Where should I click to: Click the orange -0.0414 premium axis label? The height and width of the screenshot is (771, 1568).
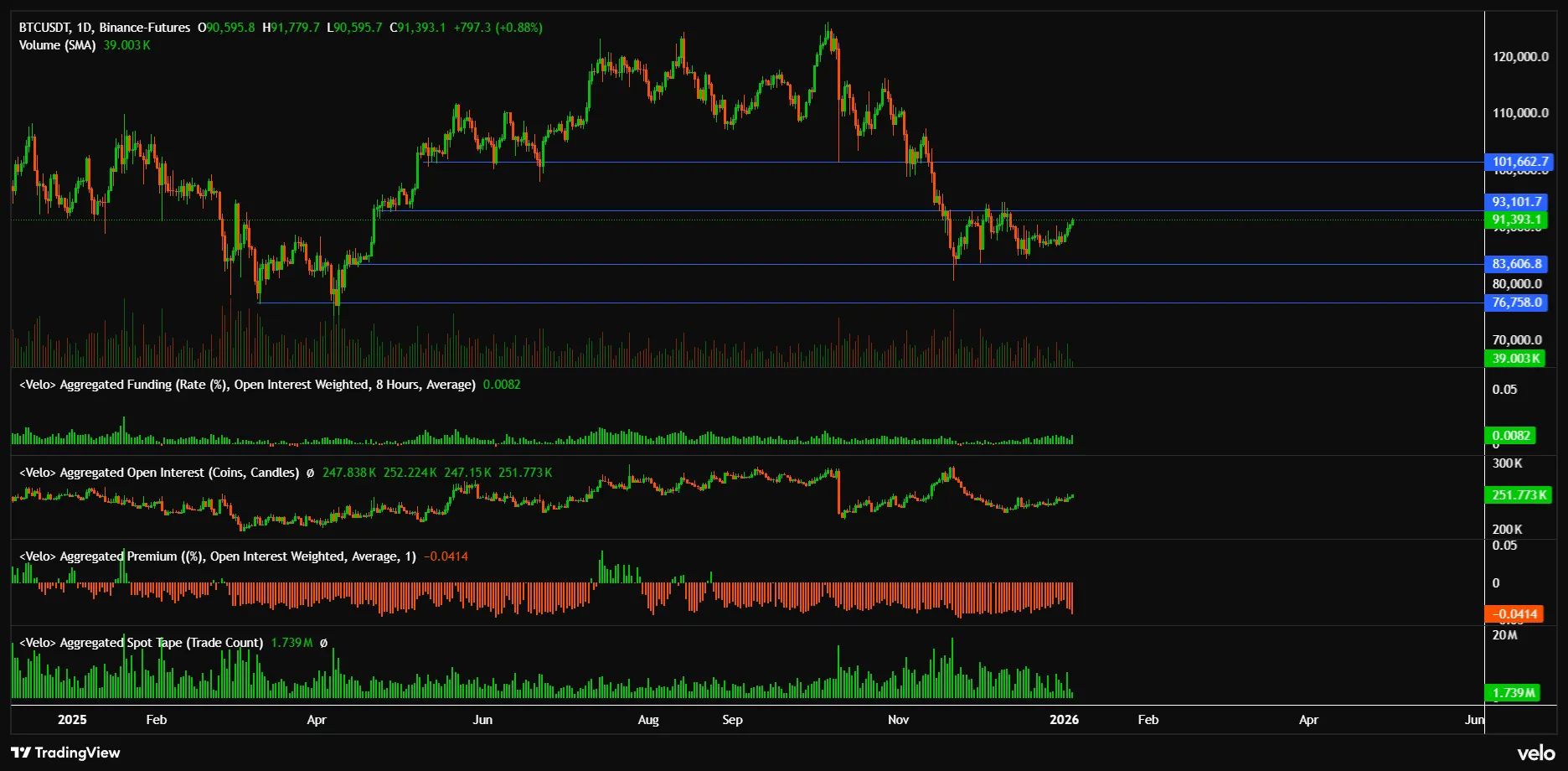[1514, 614]
